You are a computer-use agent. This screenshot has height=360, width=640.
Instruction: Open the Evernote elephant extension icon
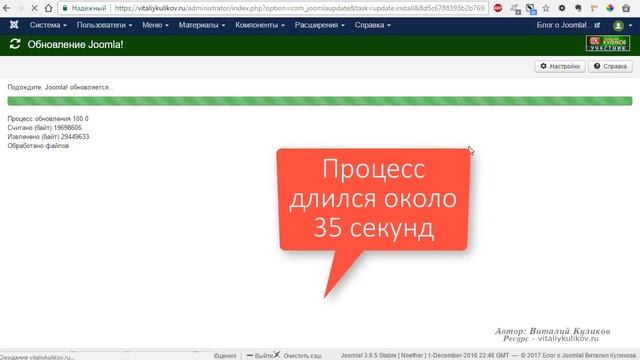(x=578, y=8)
